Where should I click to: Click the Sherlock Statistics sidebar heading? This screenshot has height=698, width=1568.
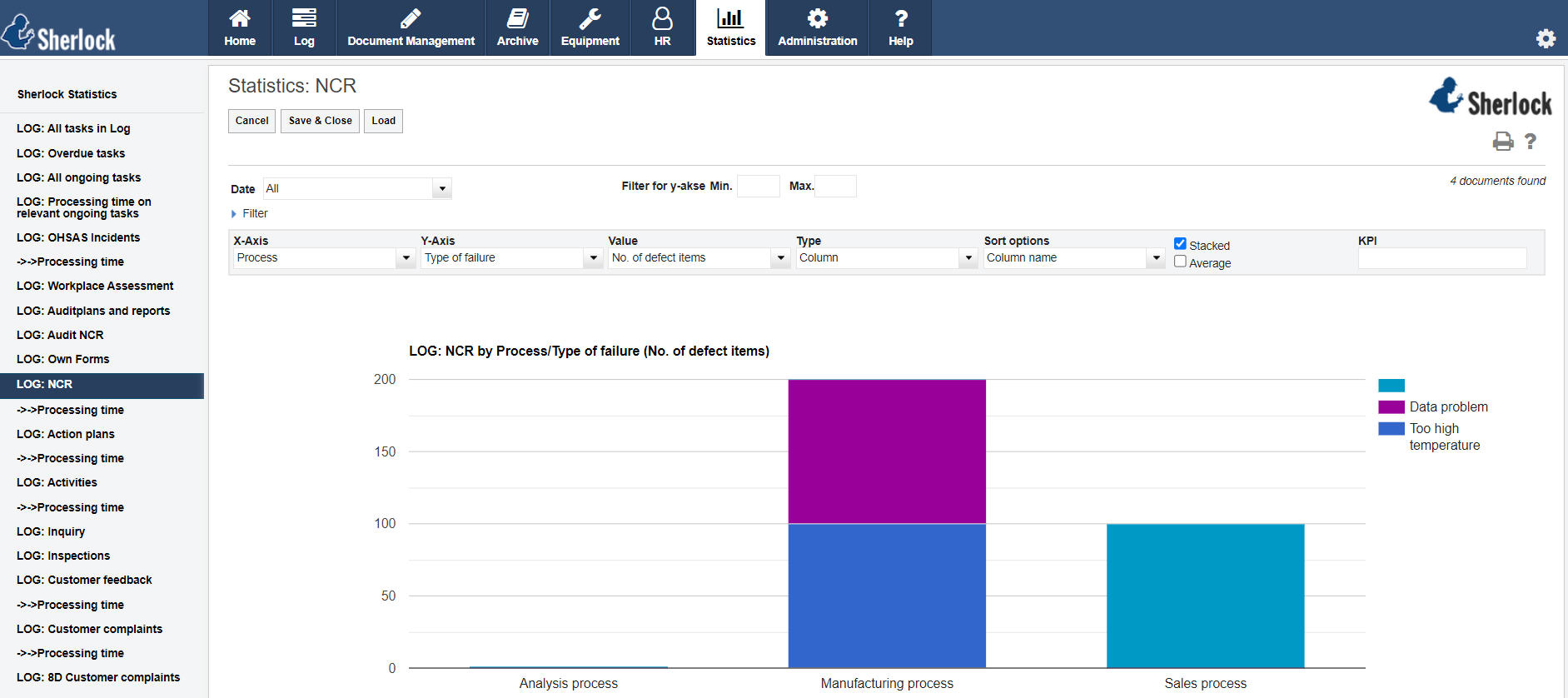point(67,94)
